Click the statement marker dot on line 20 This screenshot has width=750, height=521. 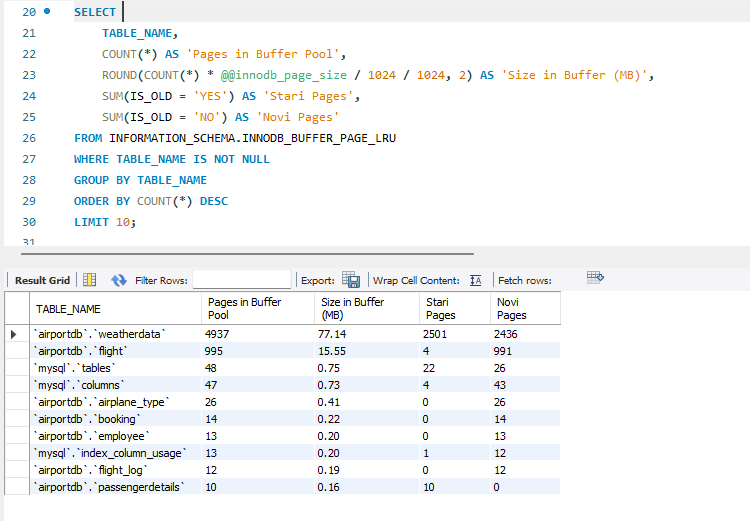[x=47, y=12]
